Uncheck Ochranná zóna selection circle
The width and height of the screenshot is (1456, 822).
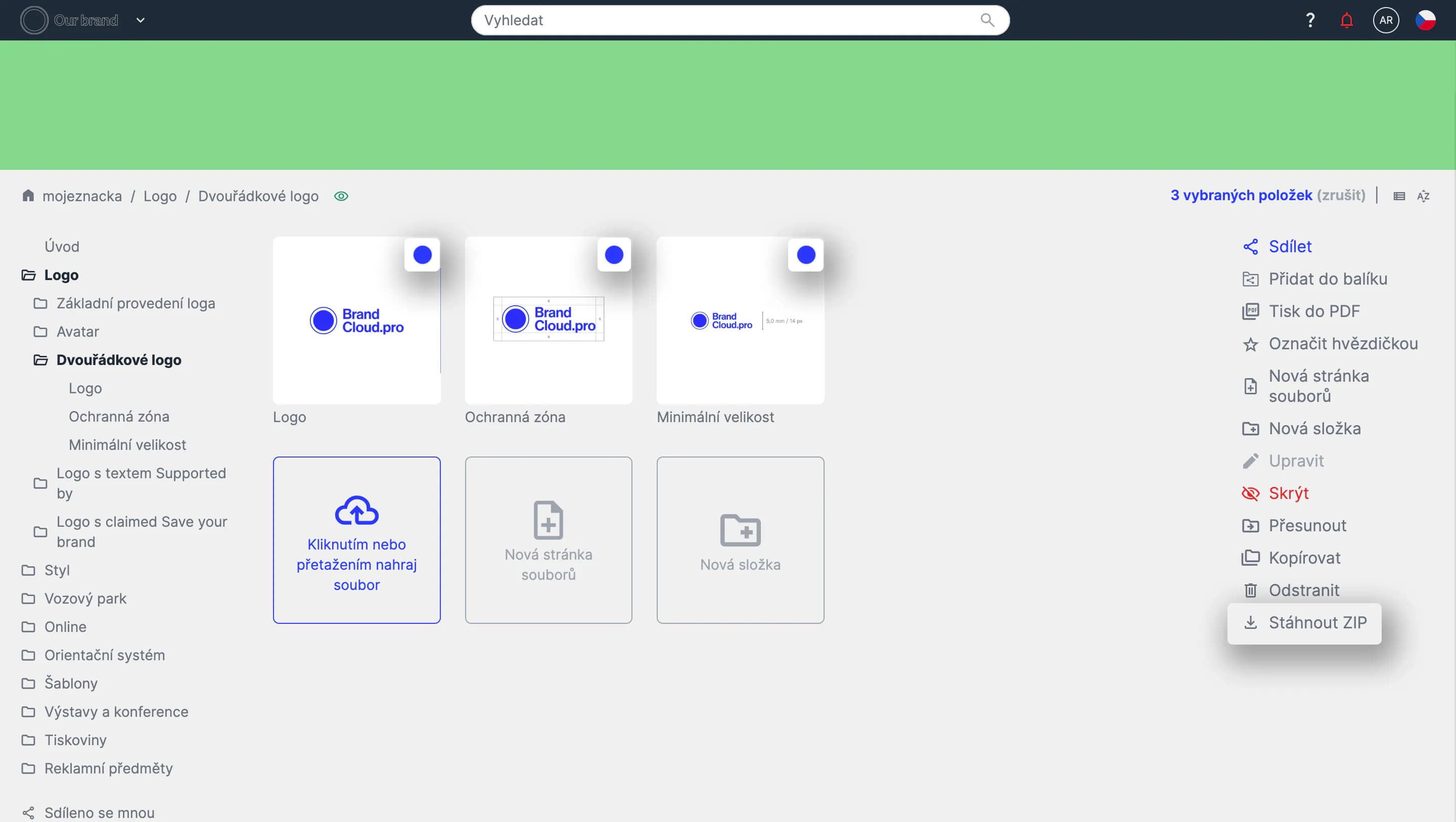[614, 255]
